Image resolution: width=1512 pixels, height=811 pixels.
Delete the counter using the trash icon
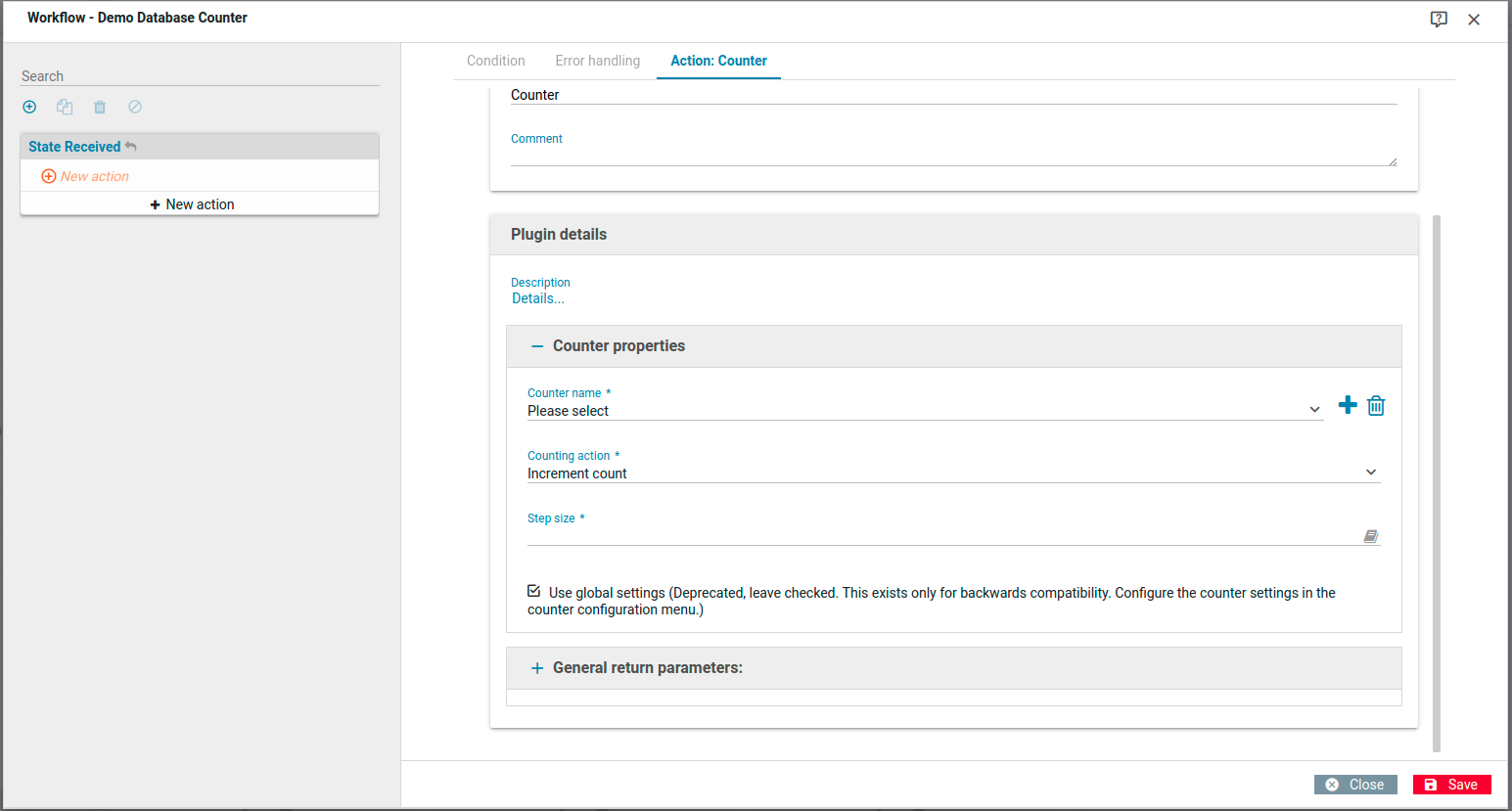[1376, 405]
